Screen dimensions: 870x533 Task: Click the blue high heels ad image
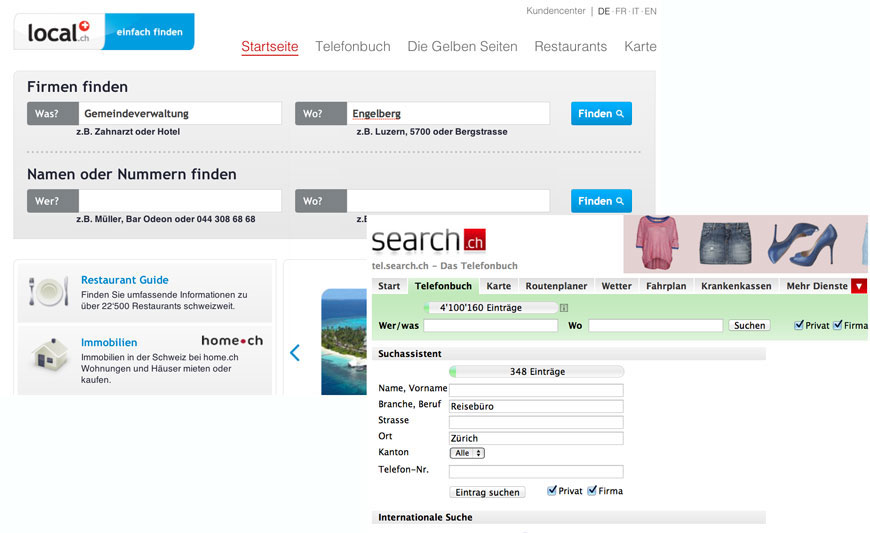tap(802, 243)
